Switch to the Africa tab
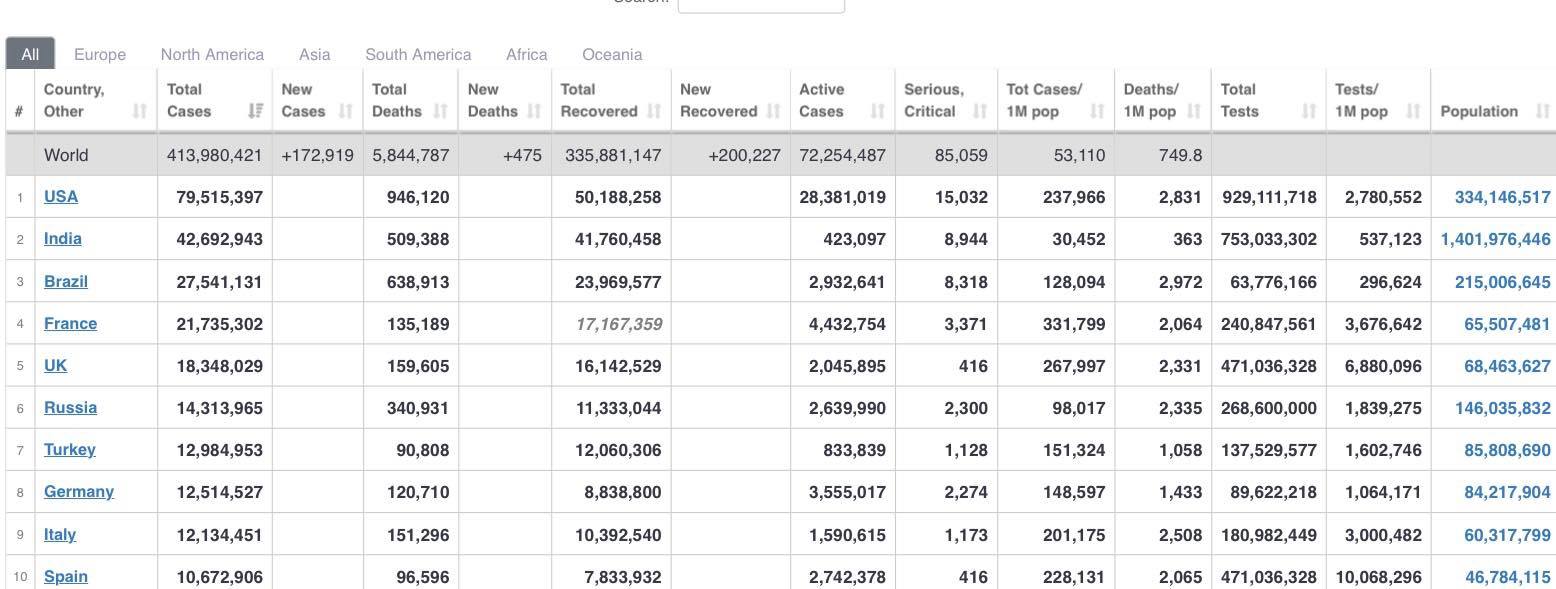The width and height of the screenshot is (1556, 589). click(526, 54)
